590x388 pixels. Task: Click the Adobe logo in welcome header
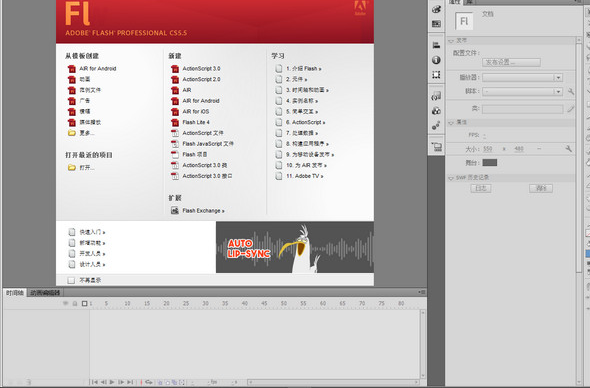pos(360,8)
